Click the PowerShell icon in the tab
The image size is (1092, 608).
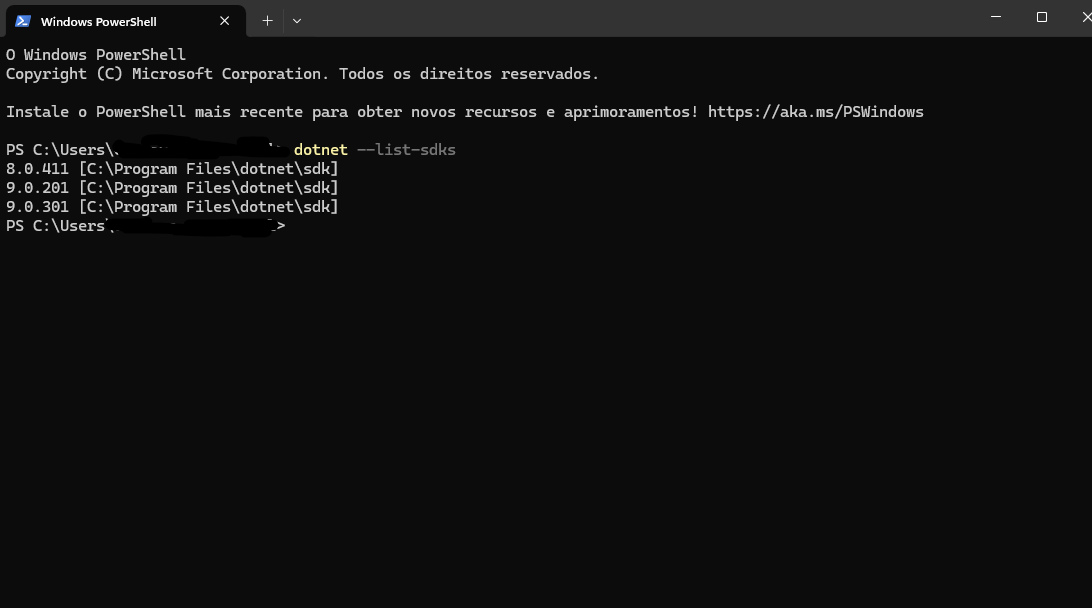23,21
